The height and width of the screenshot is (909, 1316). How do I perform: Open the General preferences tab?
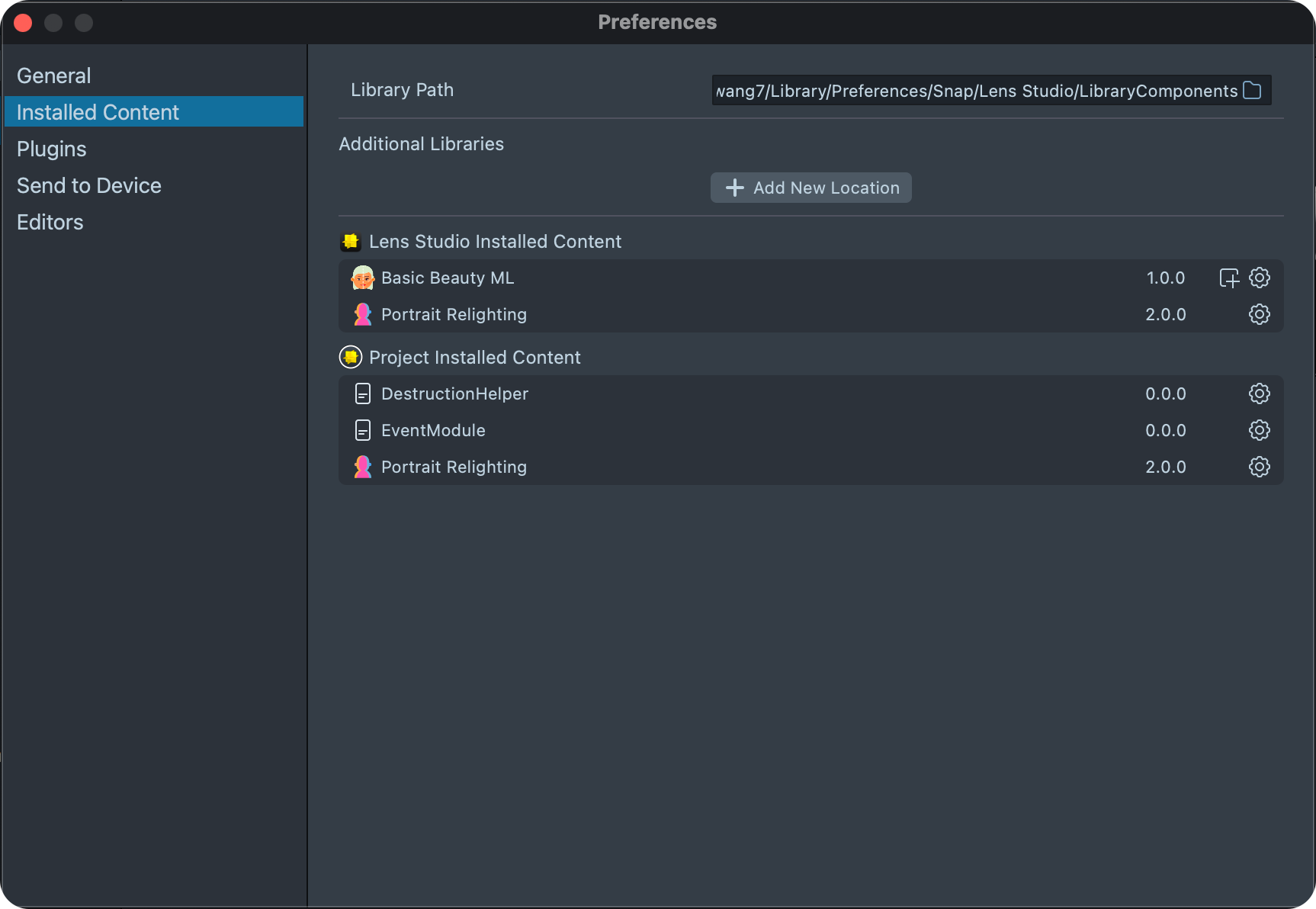pos(54,75)
